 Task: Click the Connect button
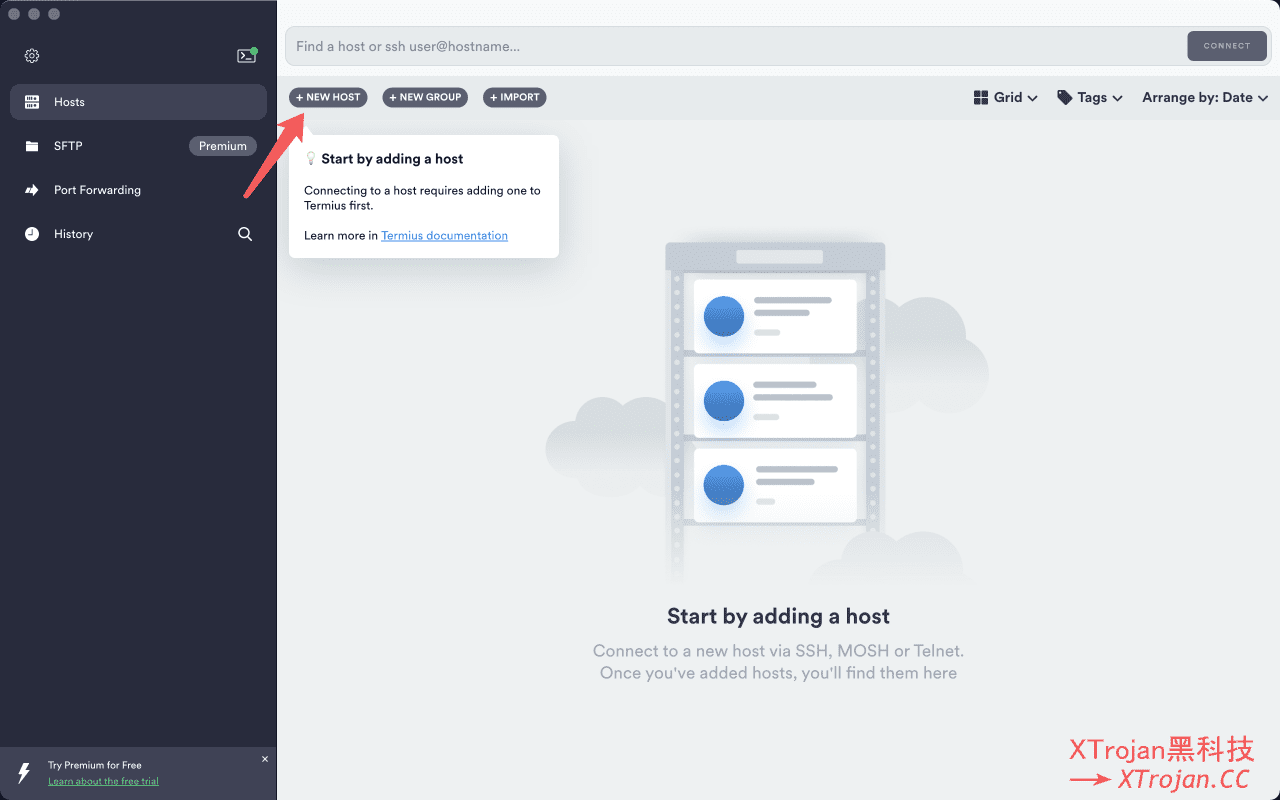point(1227,46)
